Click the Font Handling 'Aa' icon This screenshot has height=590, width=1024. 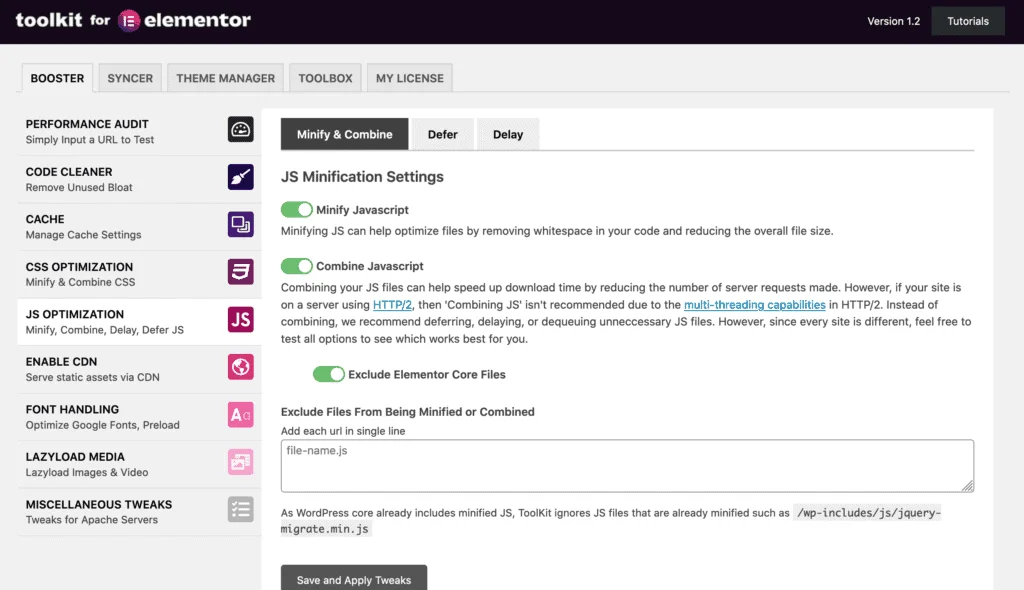point(240,415)
